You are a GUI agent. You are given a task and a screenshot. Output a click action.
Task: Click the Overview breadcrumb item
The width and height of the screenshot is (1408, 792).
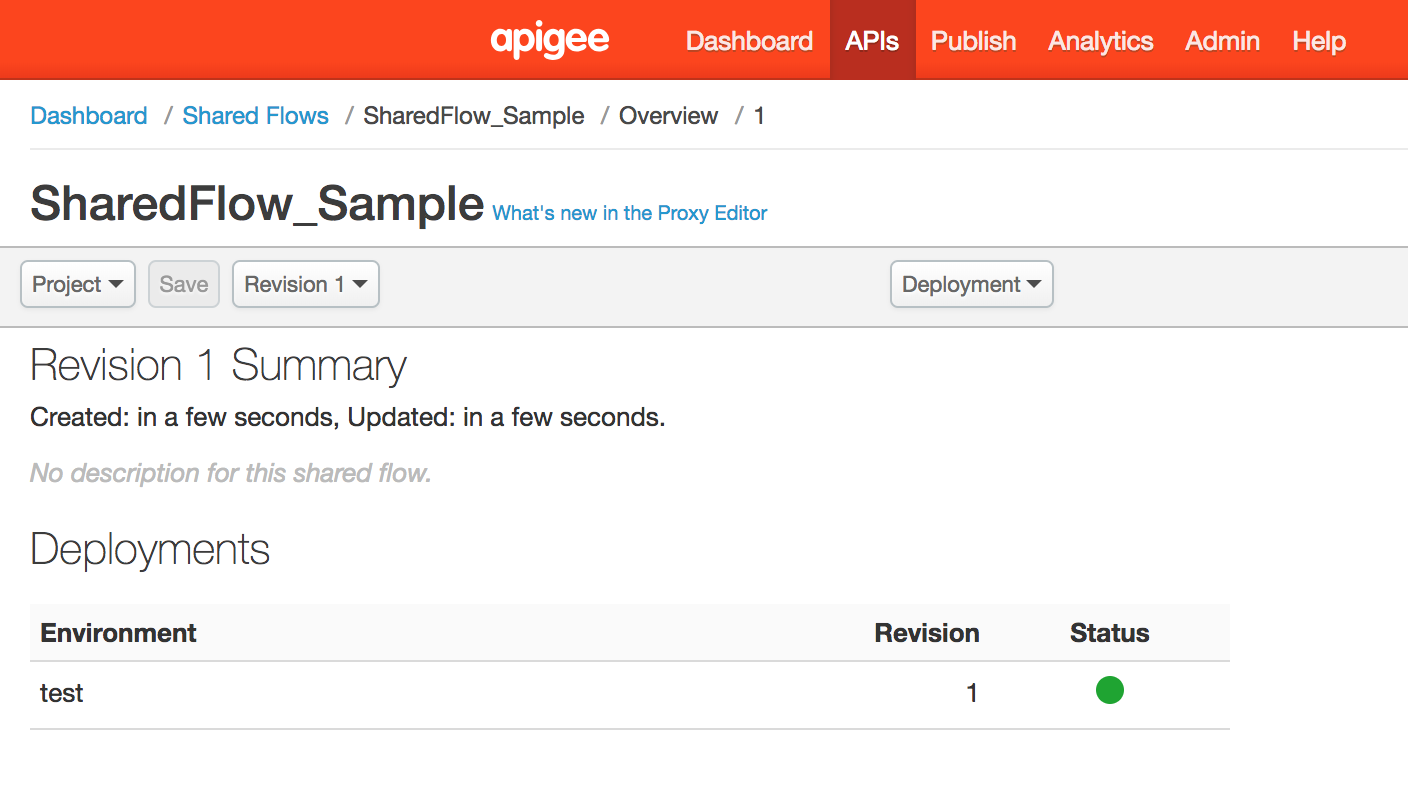pyautogui.click(x=668, y=116)
